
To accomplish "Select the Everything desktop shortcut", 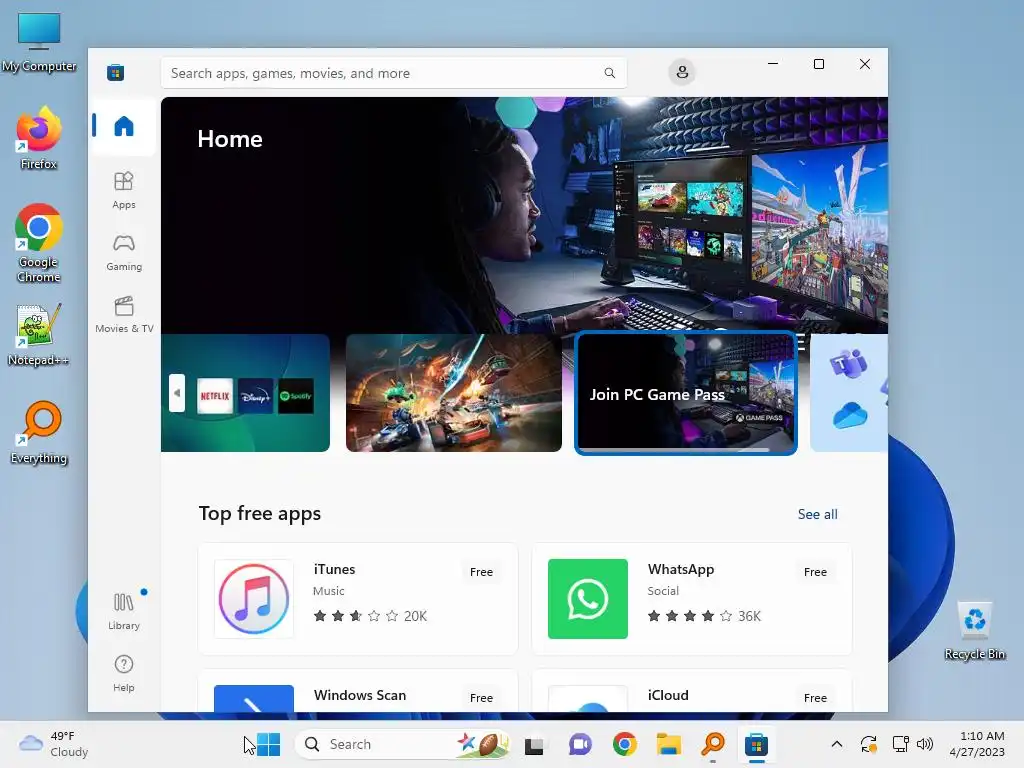I will (x=39, y=433).
